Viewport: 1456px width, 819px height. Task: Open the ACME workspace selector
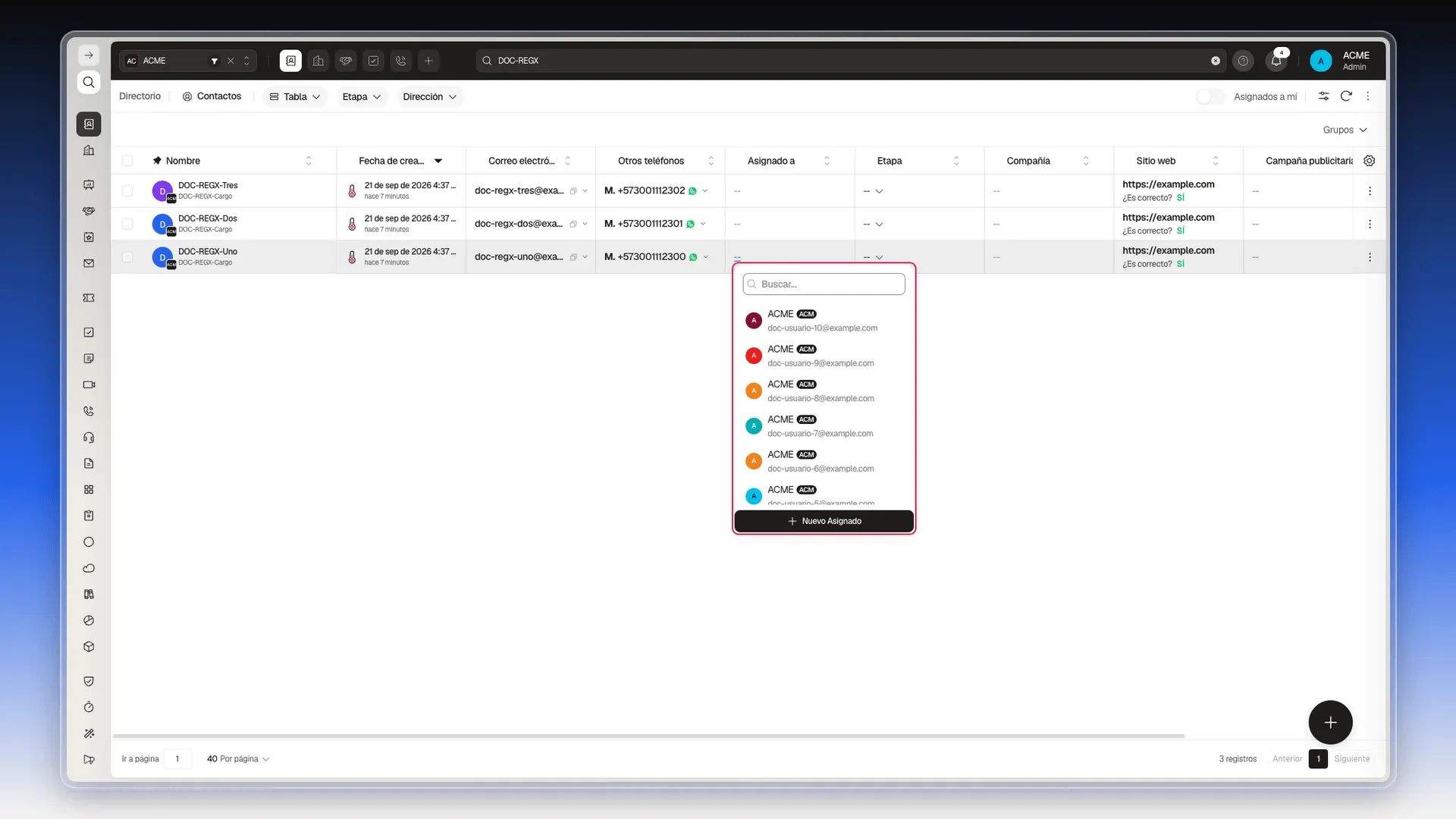point(187,61)
